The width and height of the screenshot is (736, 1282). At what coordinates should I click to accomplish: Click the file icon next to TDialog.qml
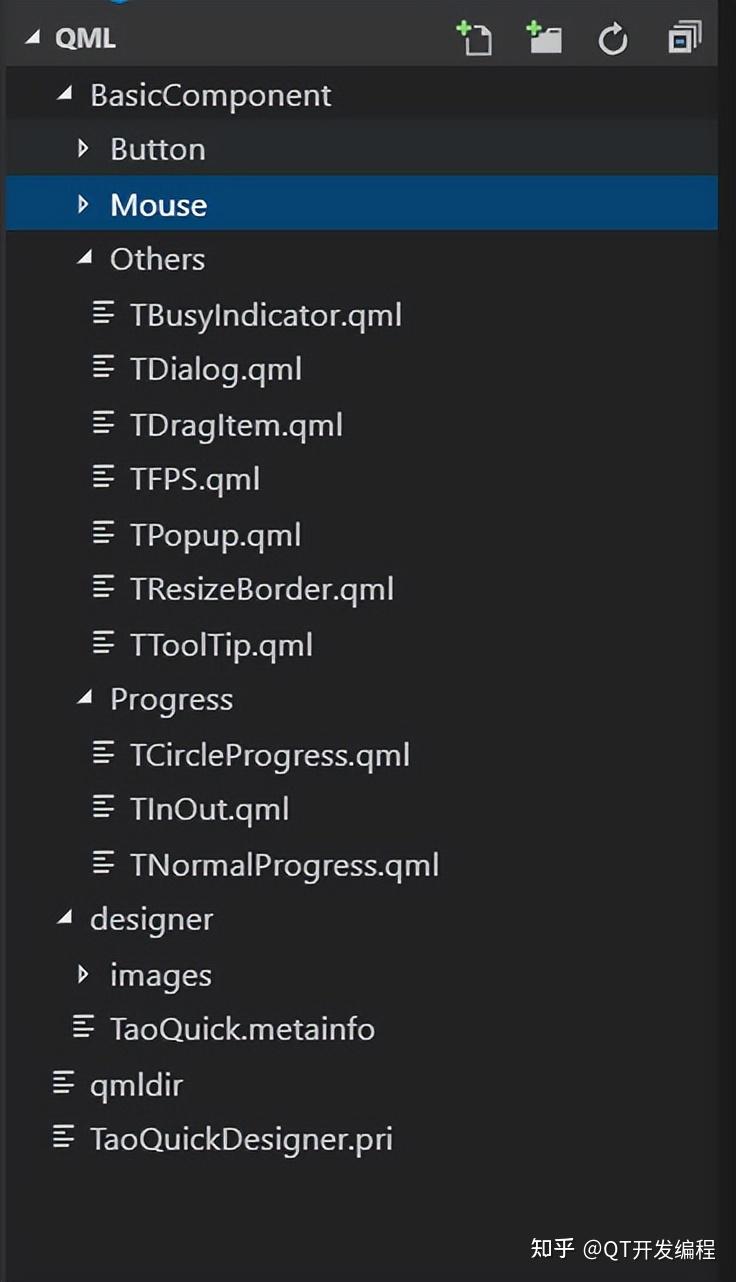pos(104,369)
